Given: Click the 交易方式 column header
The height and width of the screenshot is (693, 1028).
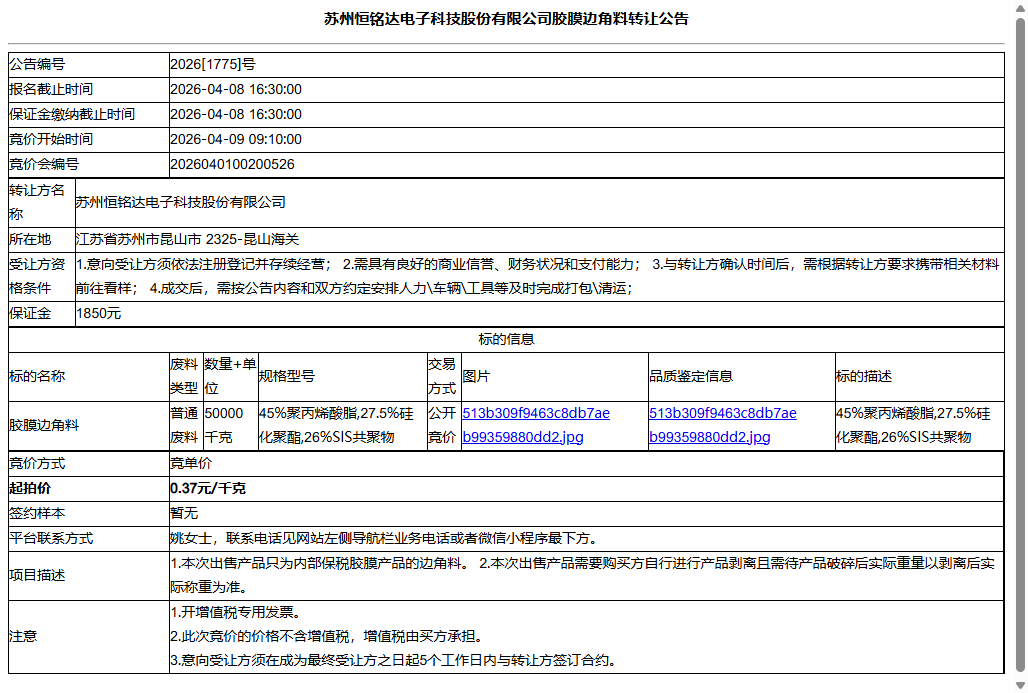Looking at the screenshot, I should click(x=444, y=376).
